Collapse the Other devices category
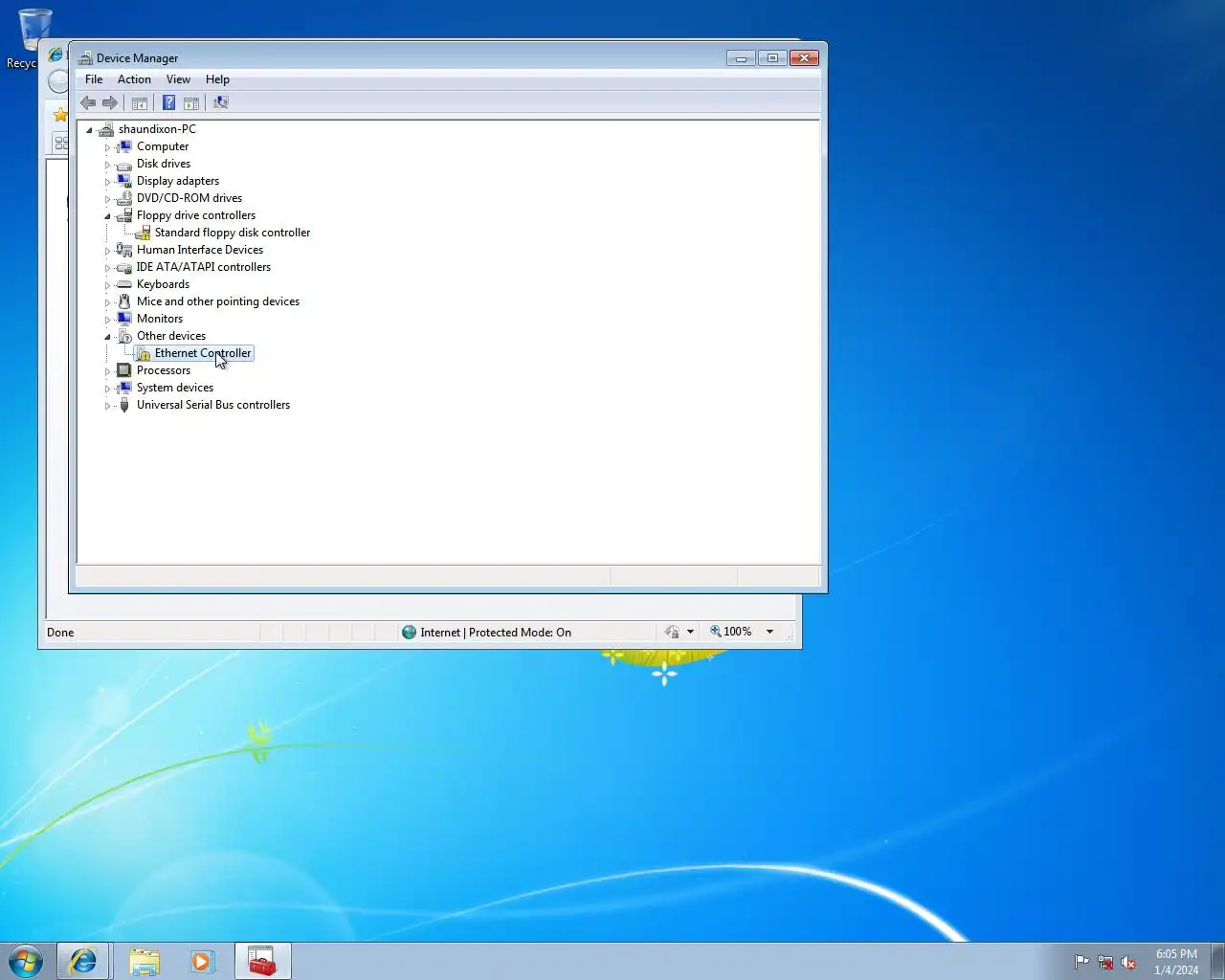The width and height of the screenshot is (1225, 980). tap(107, 337)
